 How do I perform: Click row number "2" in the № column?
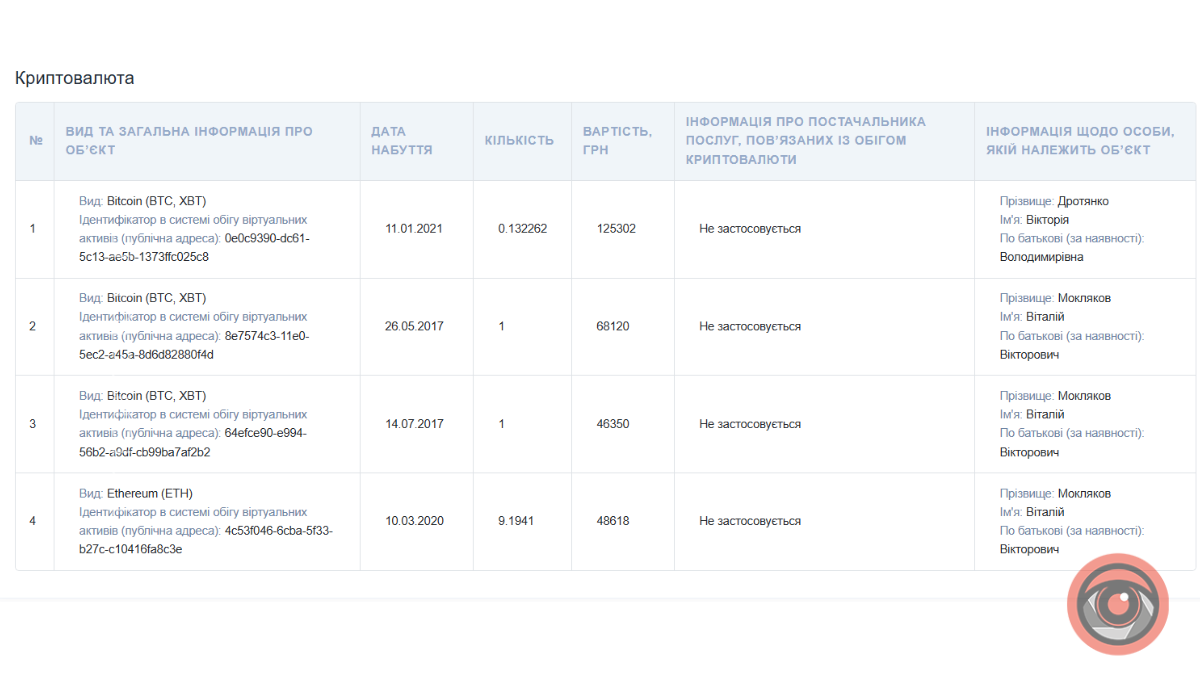point(33,327)
